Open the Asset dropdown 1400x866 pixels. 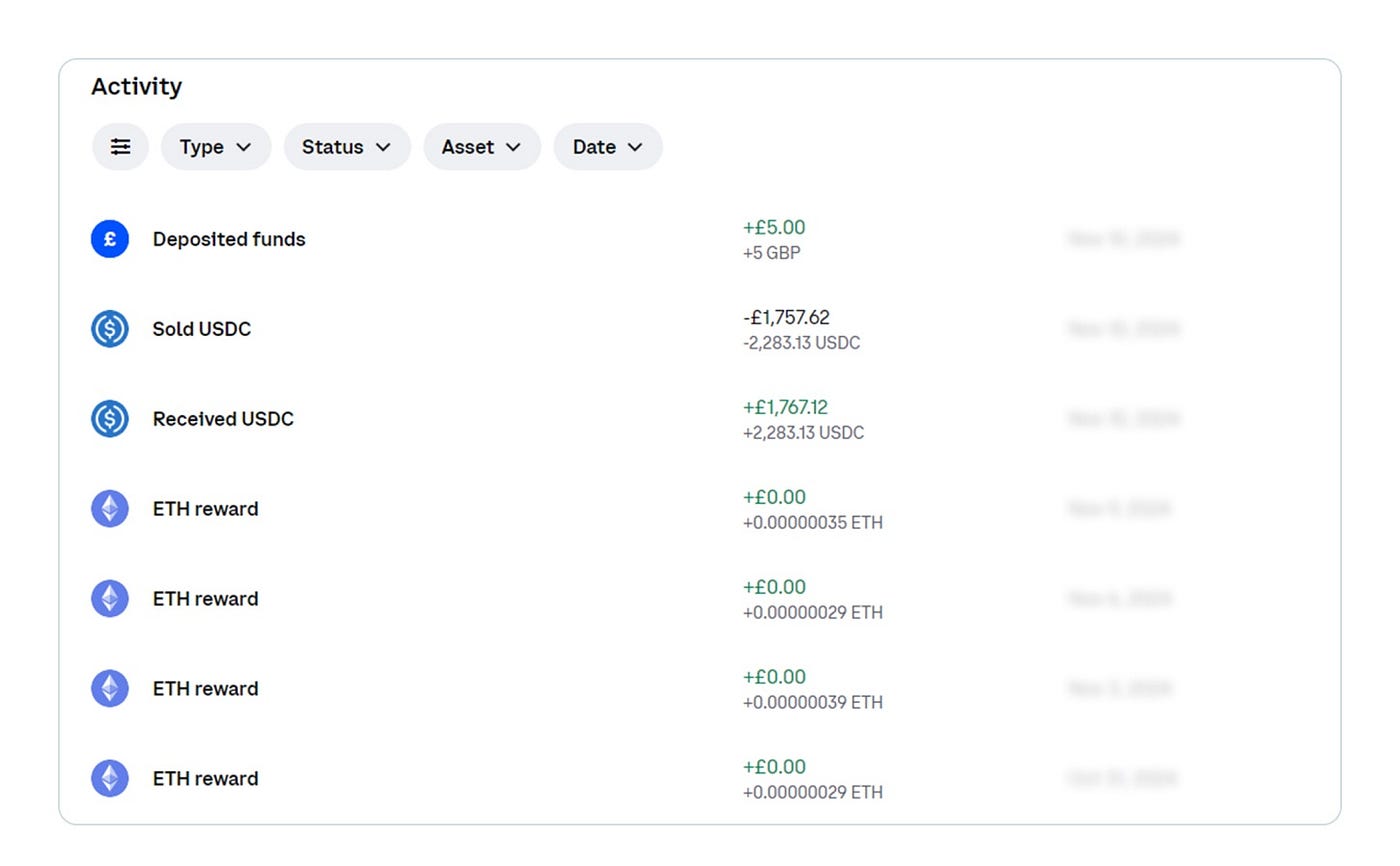[482, 146]
